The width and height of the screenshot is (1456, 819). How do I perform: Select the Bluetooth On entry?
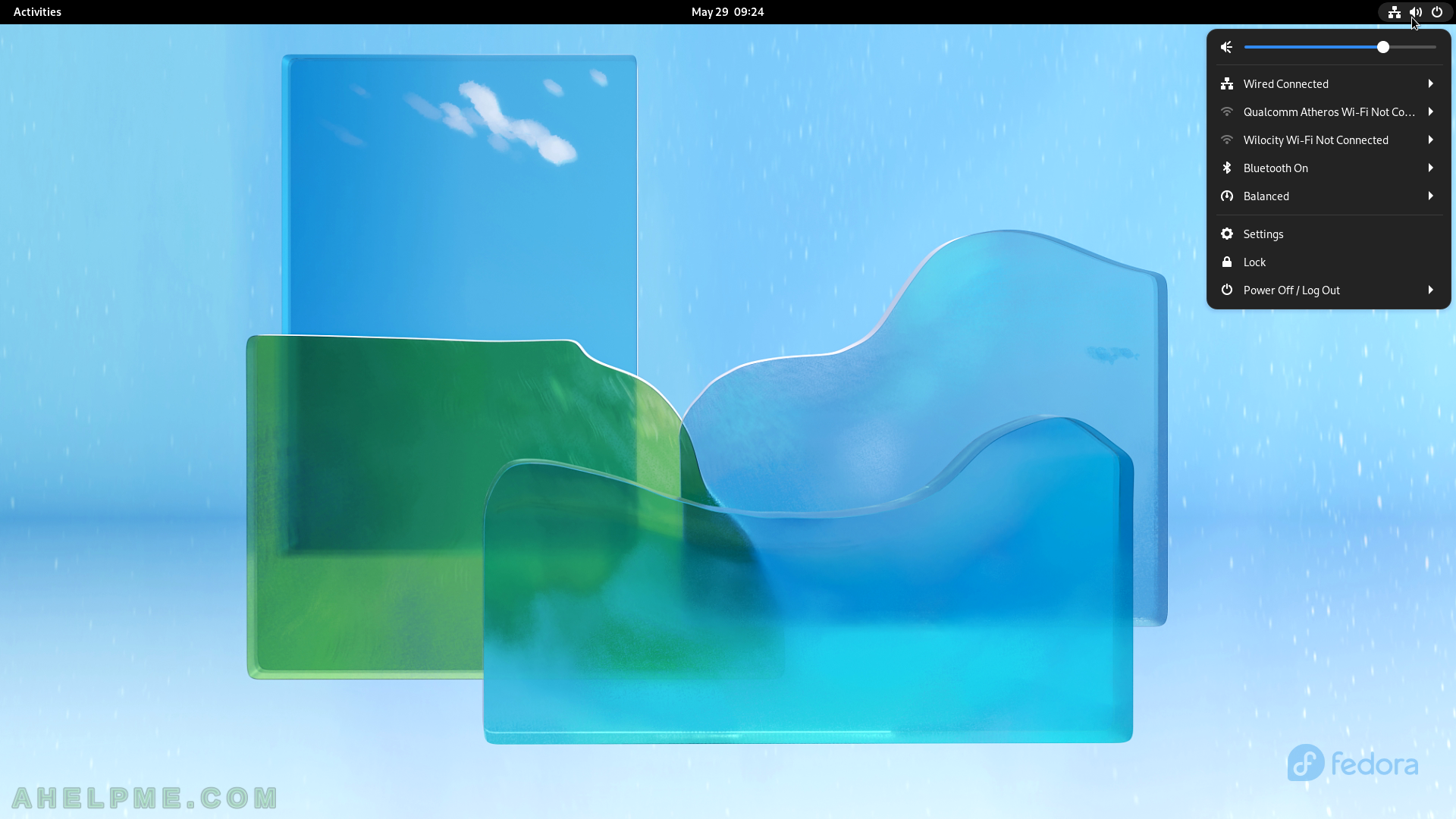[1329, 168]
